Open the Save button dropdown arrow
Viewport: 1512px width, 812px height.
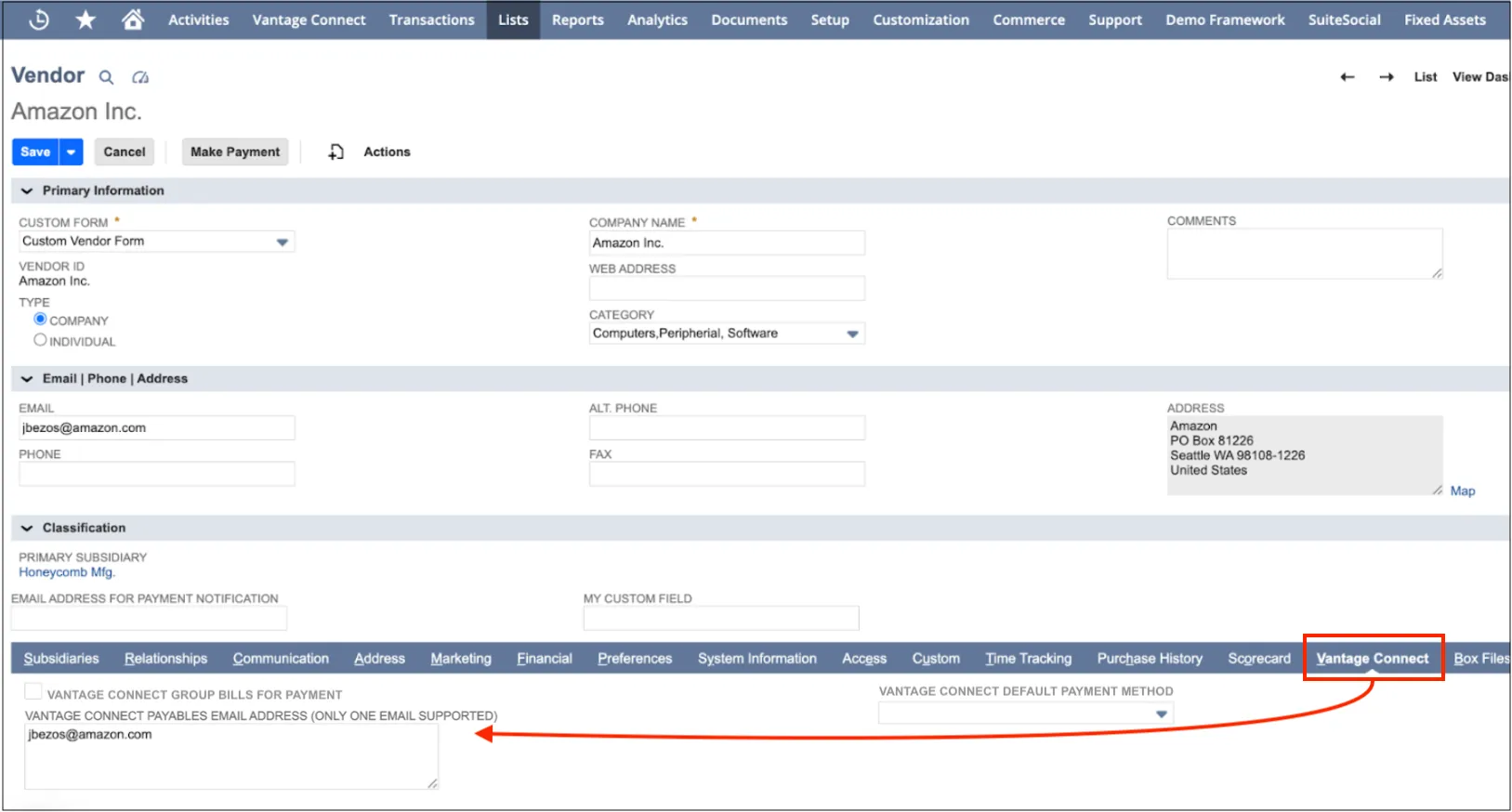point(72,152)
